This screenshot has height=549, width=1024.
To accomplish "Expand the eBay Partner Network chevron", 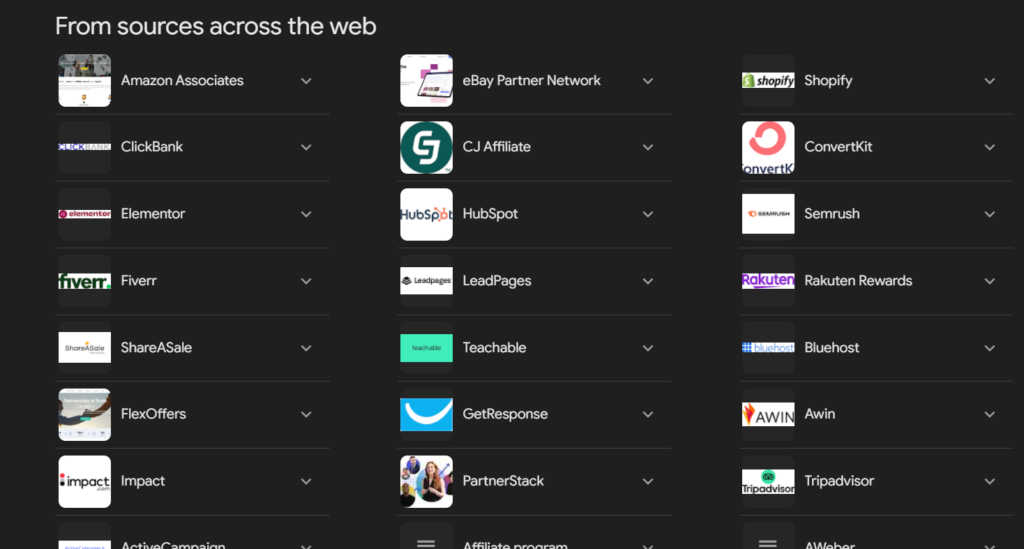I will point(648,81).
